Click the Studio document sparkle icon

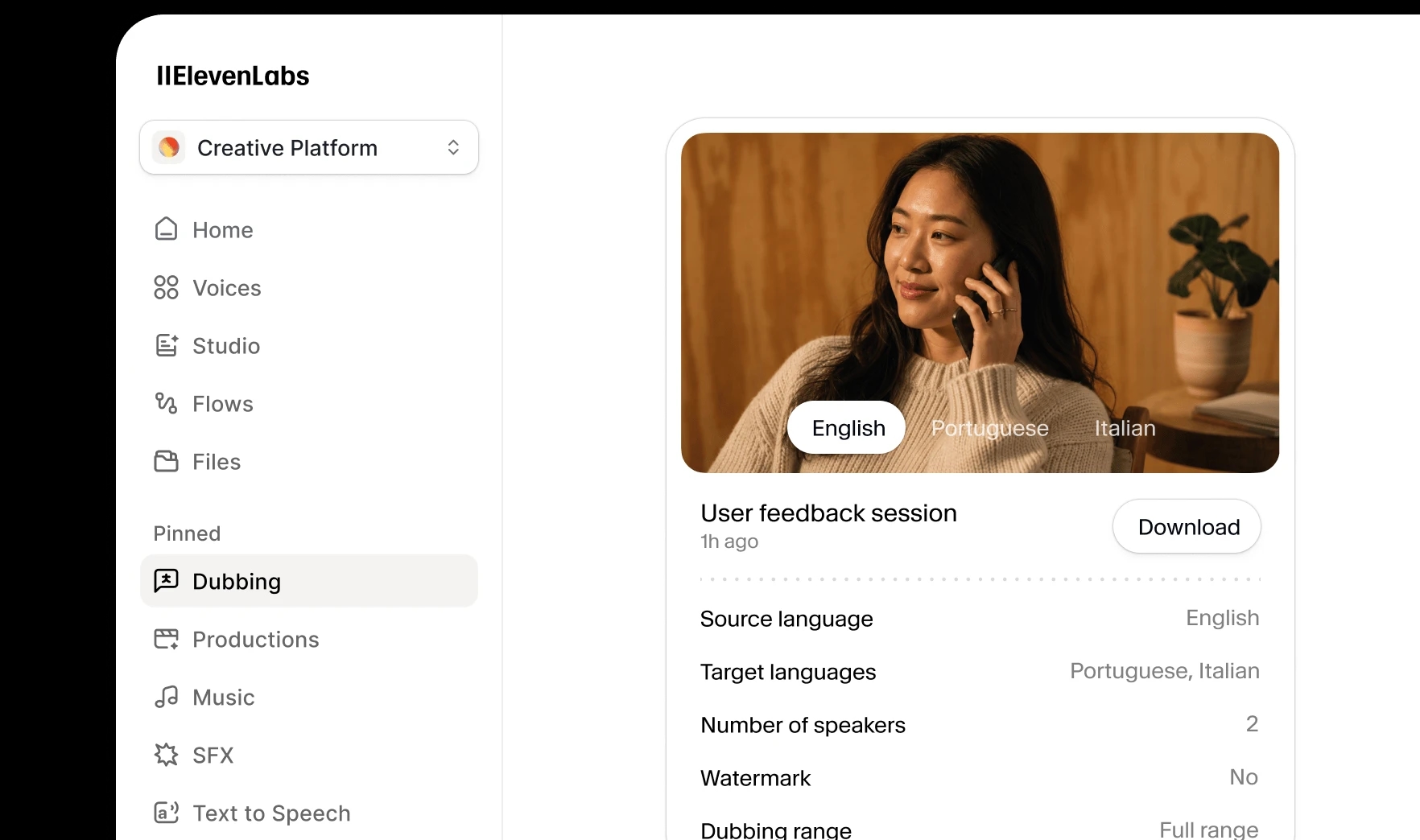[166, 345]
